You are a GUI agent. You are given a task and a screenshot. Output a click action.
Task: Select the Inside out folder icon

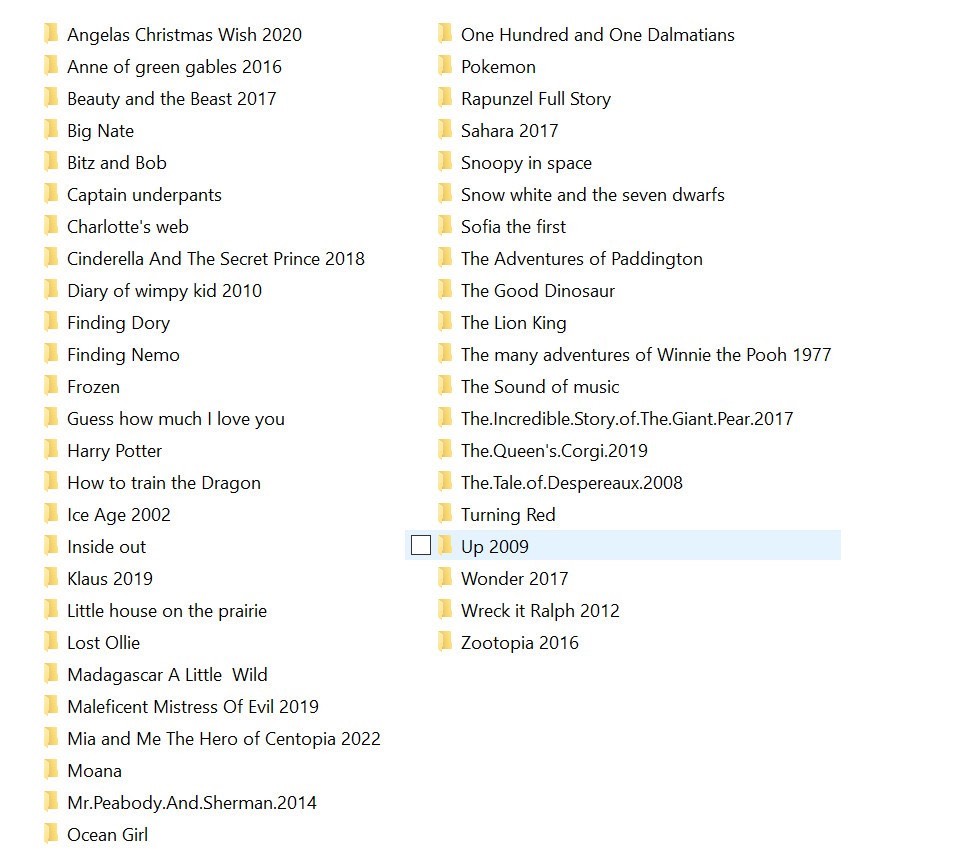click(51, 546)
